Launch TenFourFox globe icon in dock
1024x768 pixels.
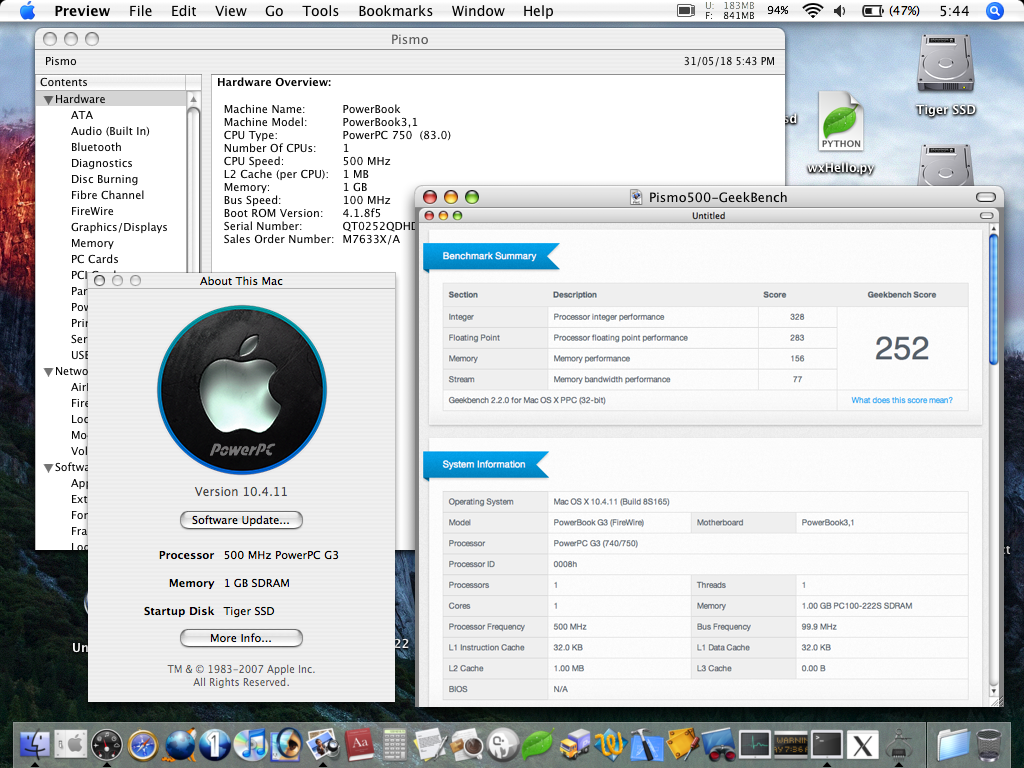pos(180,744)
